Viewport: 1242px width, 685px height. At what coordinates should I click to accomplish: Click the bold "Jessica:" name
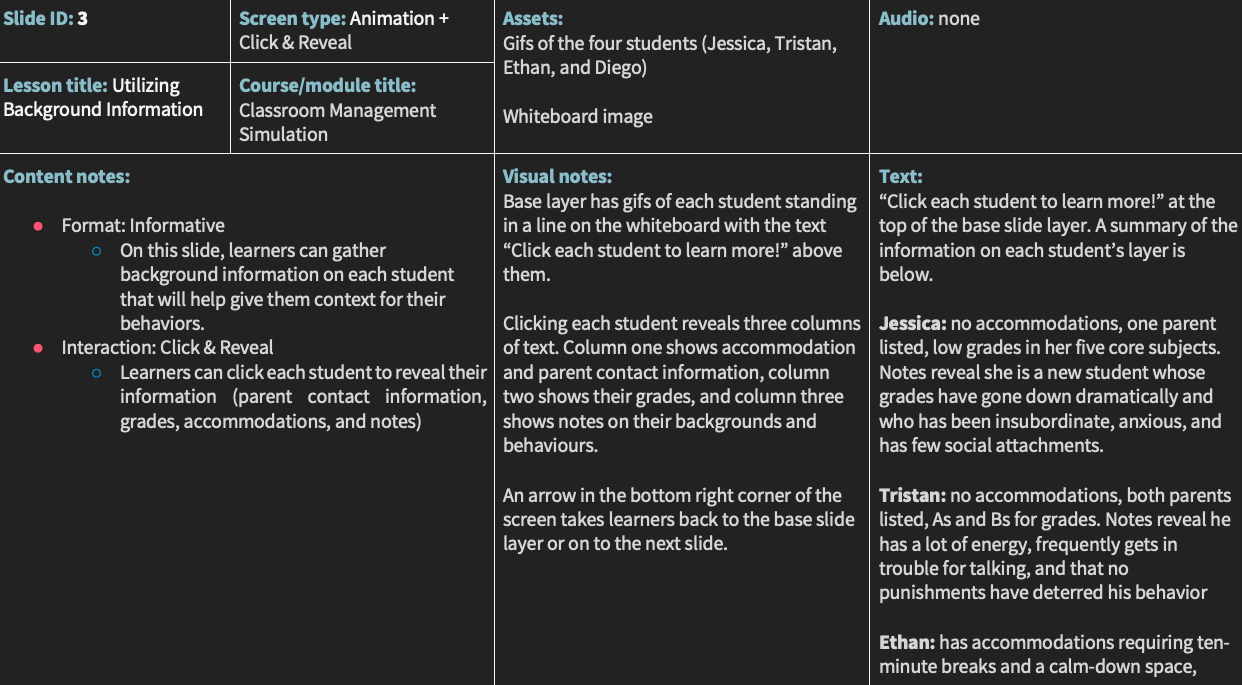pyautogui.click(x=912, y=324)
